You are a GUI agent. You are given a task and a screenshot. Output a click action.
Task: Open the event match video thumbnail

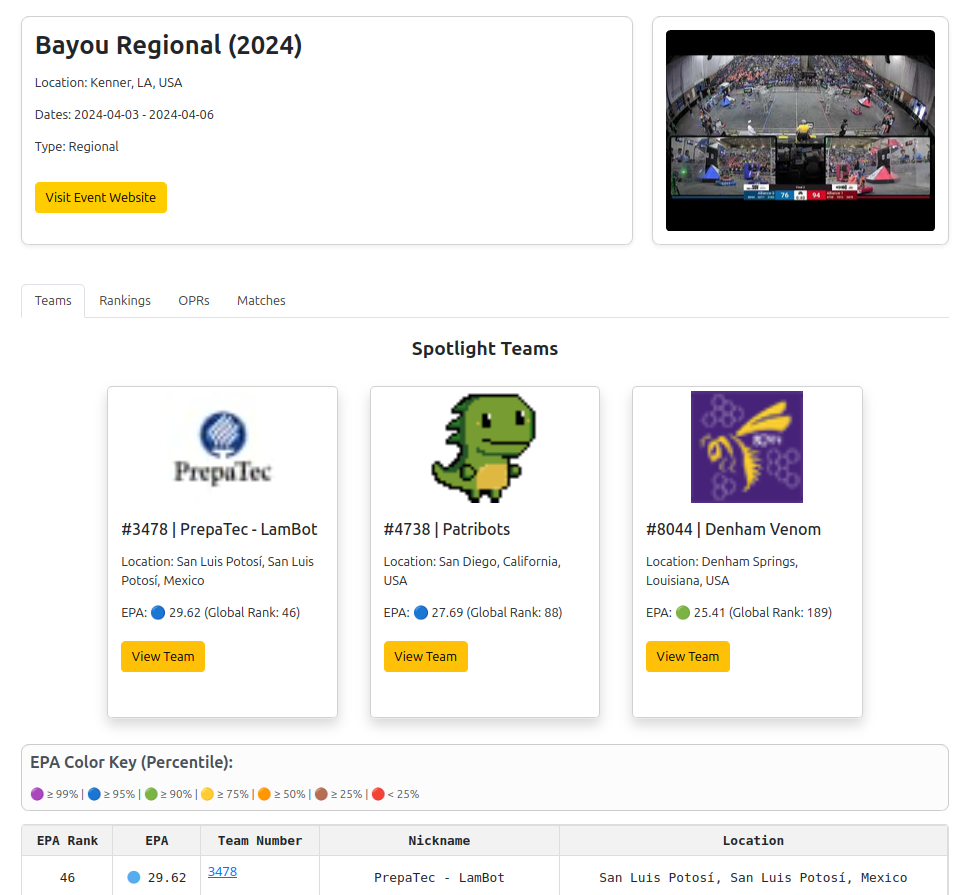tap(800, 130)
